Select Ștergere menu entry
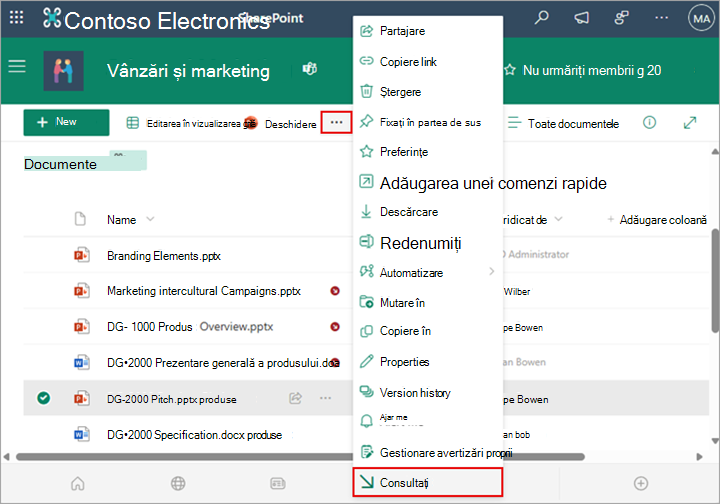The image size is (720, 504). (428, 92)
